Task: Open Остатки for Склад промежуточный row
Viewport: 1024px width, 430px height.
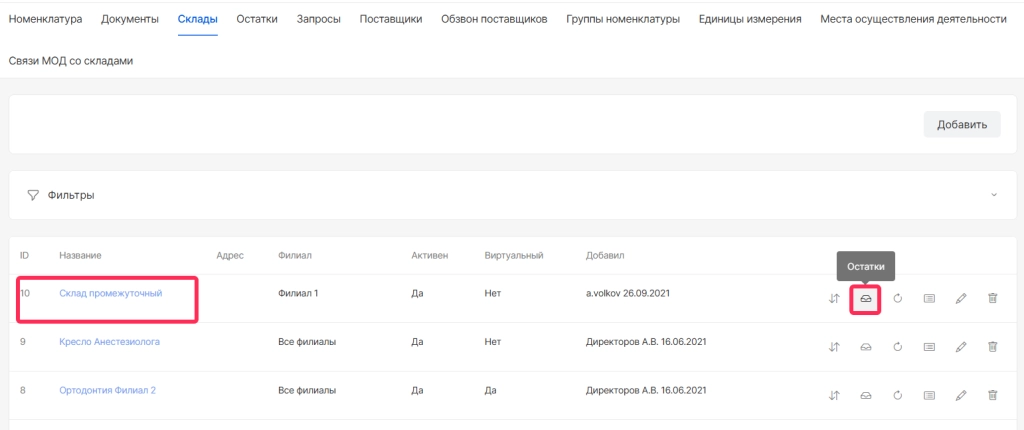Action: point(865,299)
